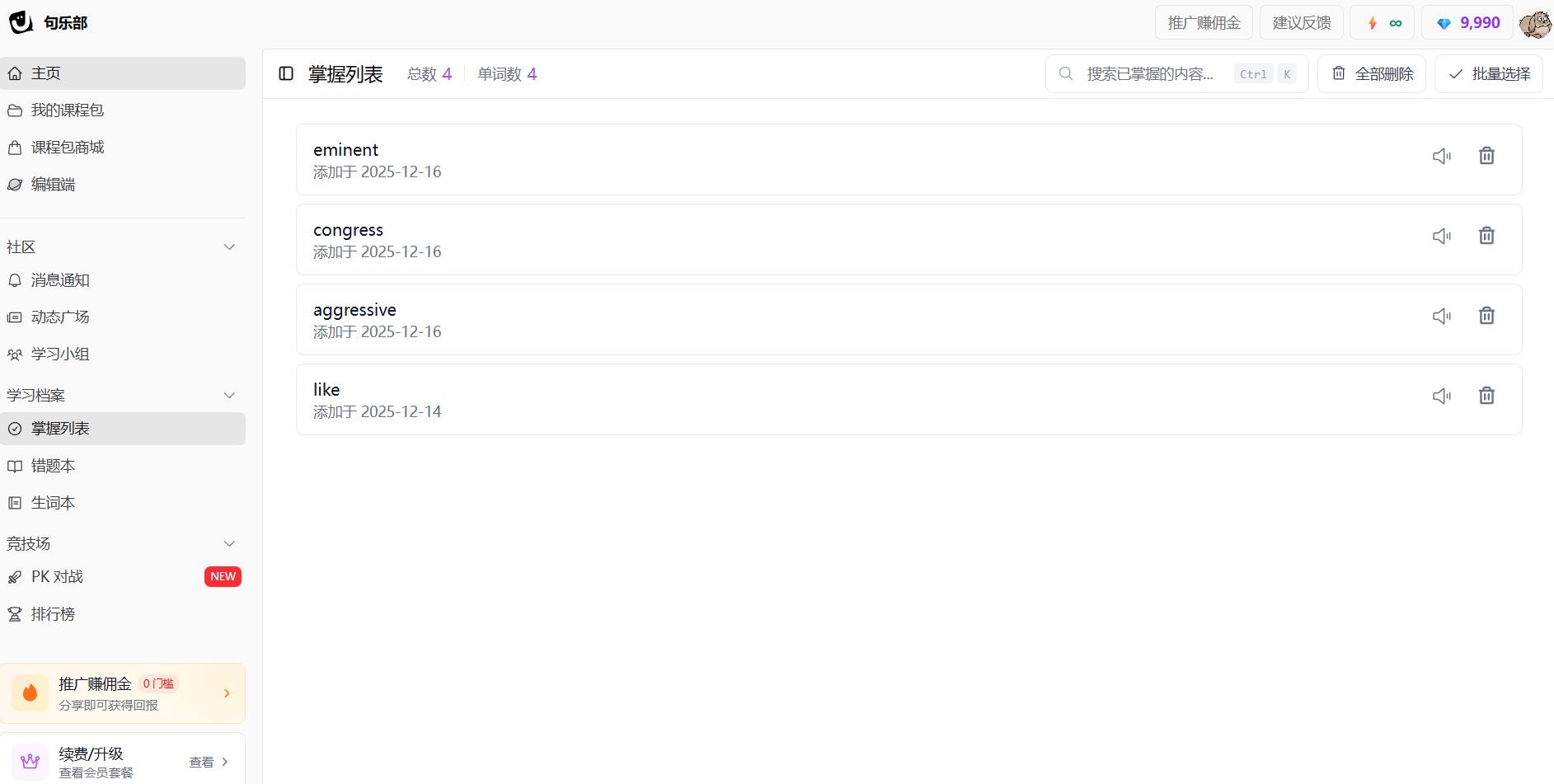Open the diamond balance showing 9,990
Viewport: 1554px width, 784px height.
pos(1468,23)
